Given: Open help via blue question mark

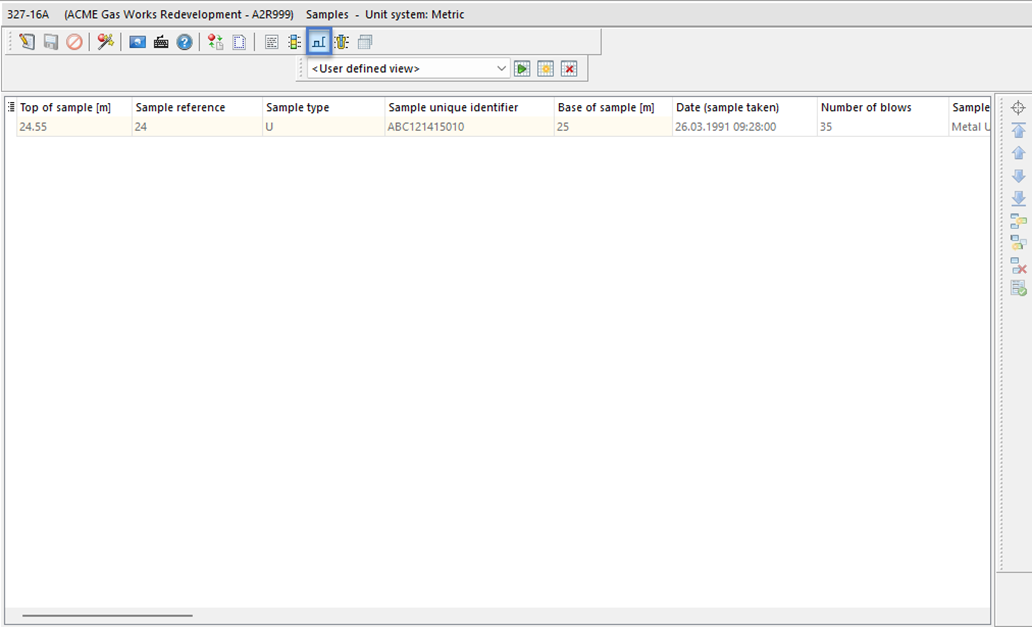Looking at the screenshot, I should [x=184, y=42].
